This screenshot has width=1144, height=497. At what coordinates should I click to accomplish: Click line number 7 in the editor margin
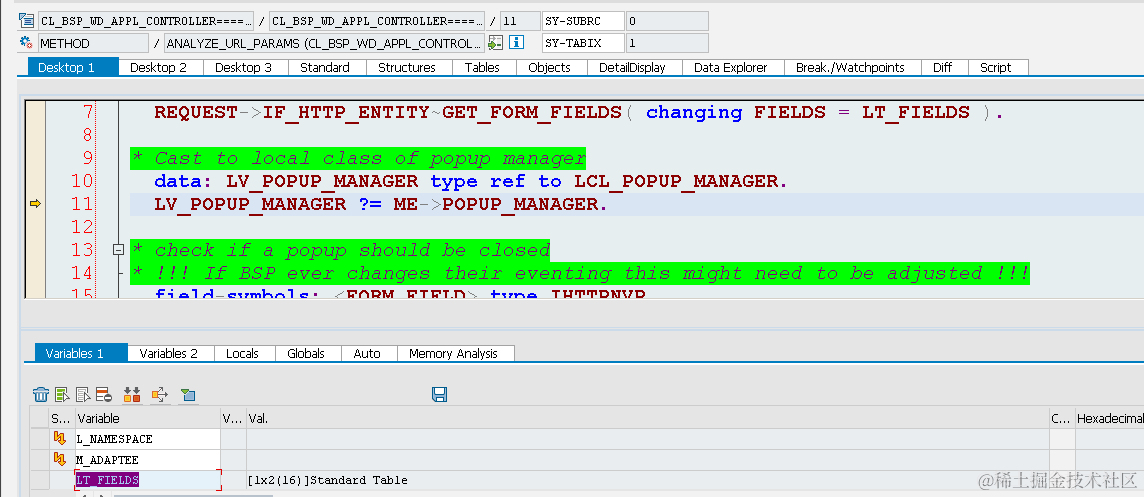(88, 112)
